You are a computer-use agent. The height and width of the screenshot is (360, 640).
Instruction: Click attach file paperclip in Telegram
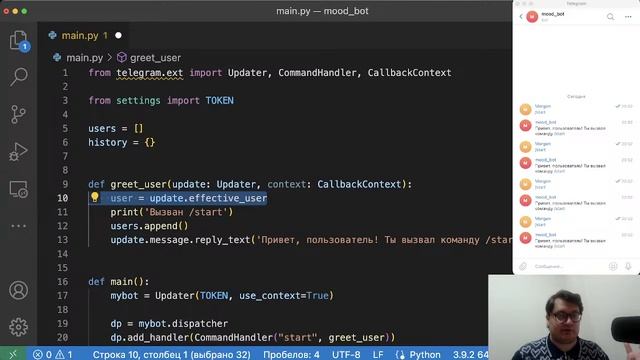pyautogui.click(x=523, y=267)
